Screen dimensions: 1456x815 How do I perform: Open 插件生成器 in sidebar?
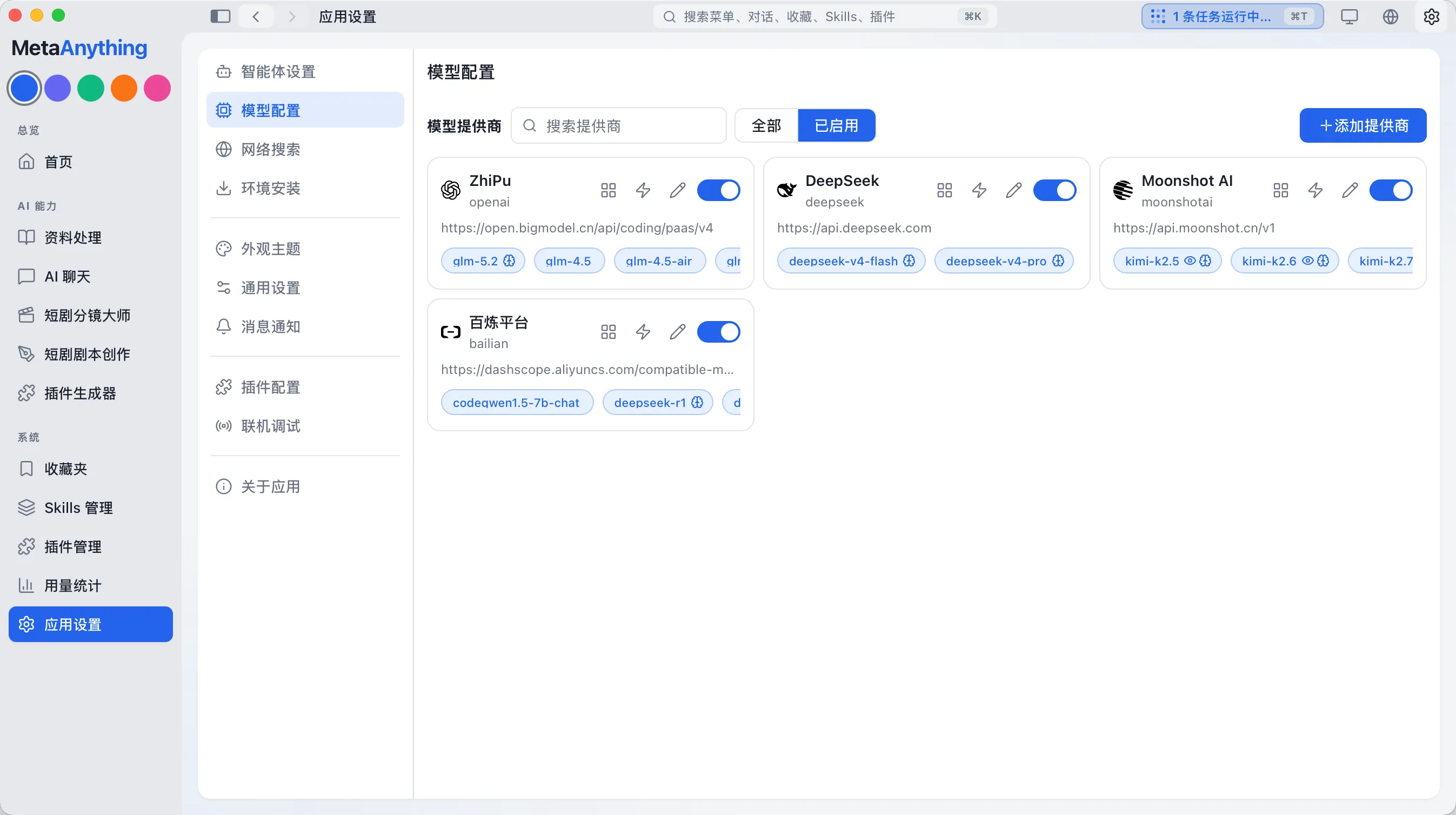click(x=90, y=393)
